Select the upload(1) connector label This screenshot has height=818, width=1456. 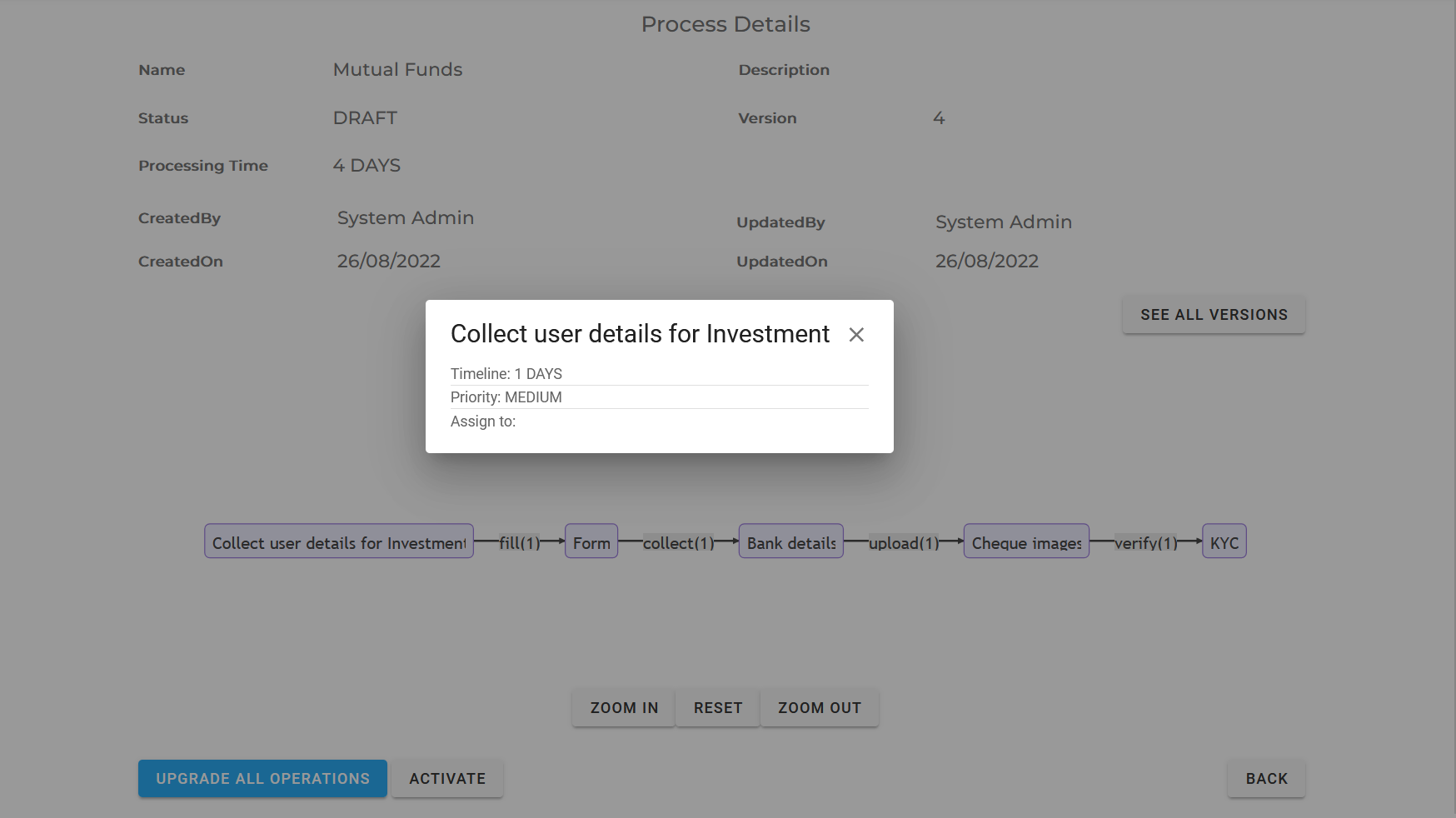click(x=904, y=543)
